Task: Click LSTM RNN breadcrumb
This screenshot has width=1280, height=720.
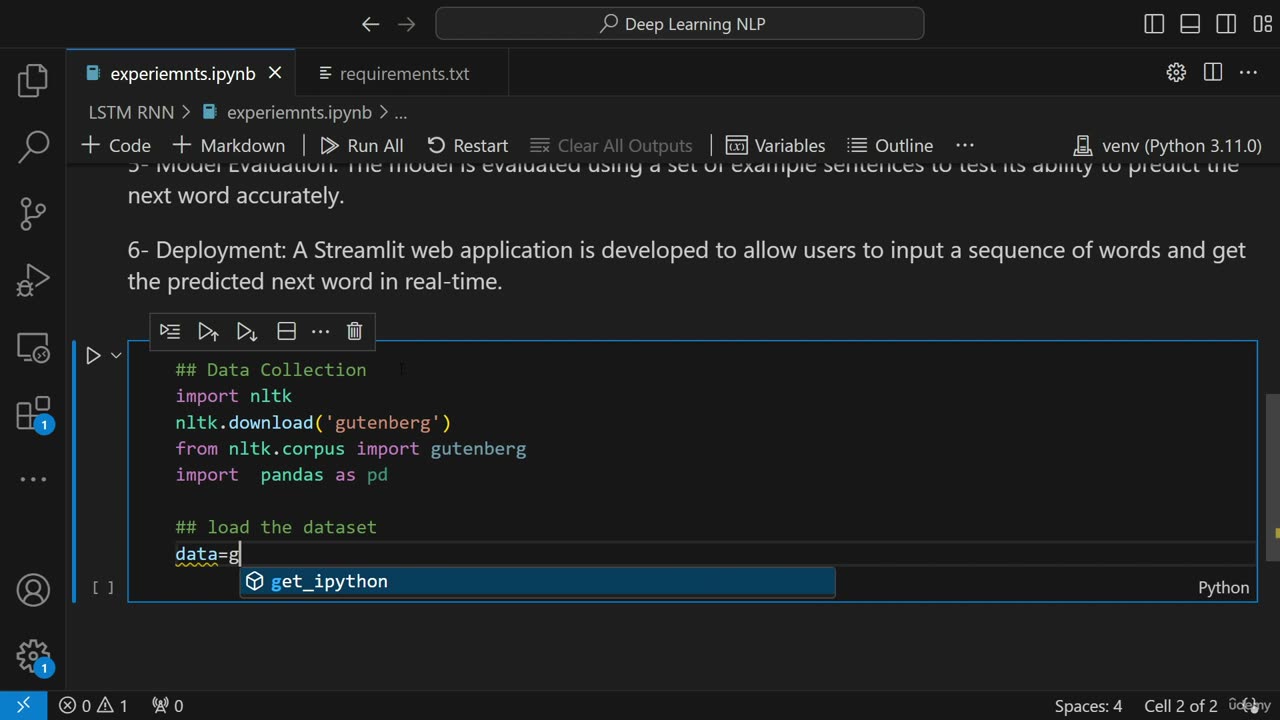Action: point(131,112)
